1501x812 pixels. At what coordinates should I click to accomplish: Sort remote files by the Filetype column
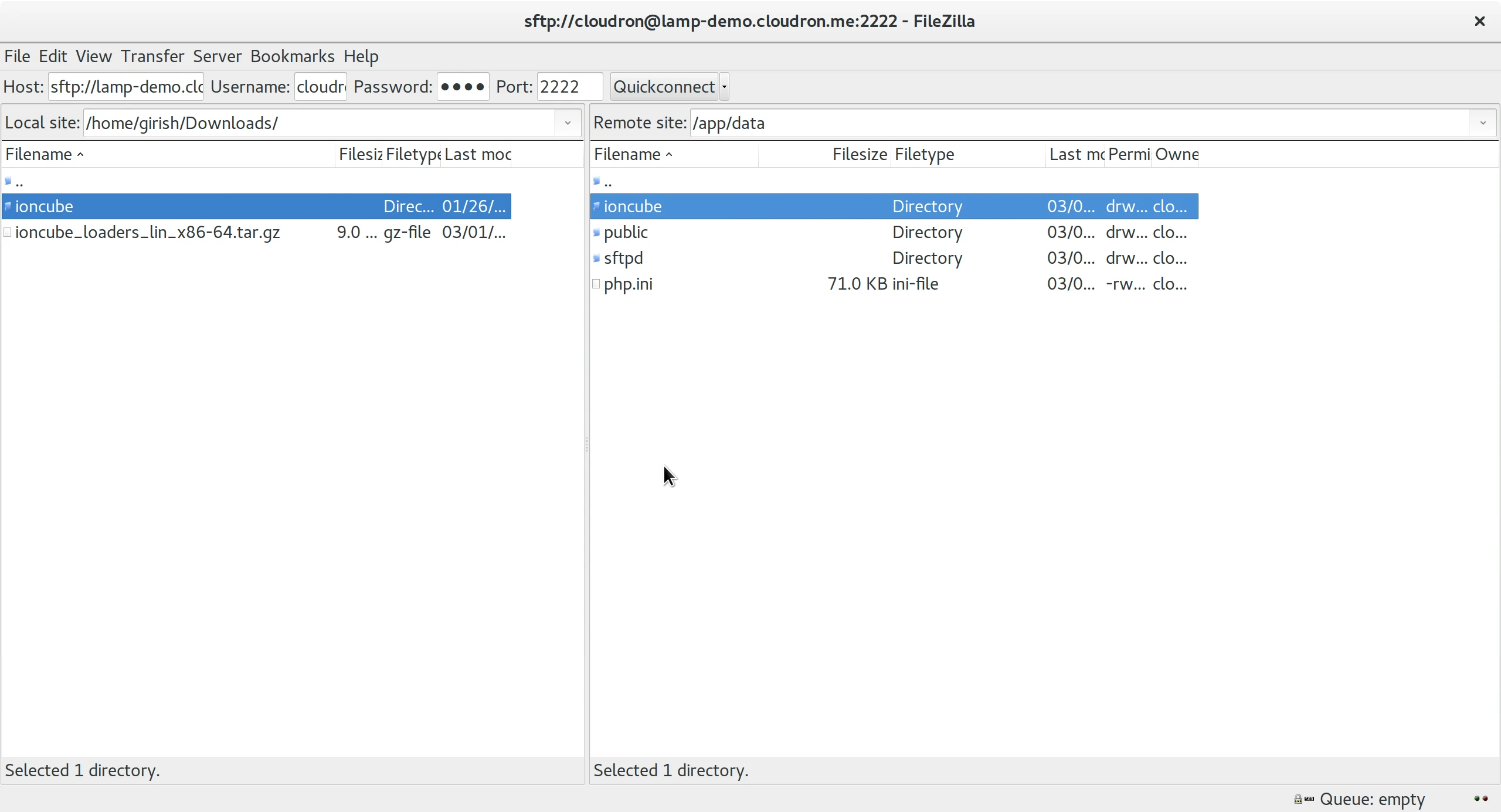(924, 154)
